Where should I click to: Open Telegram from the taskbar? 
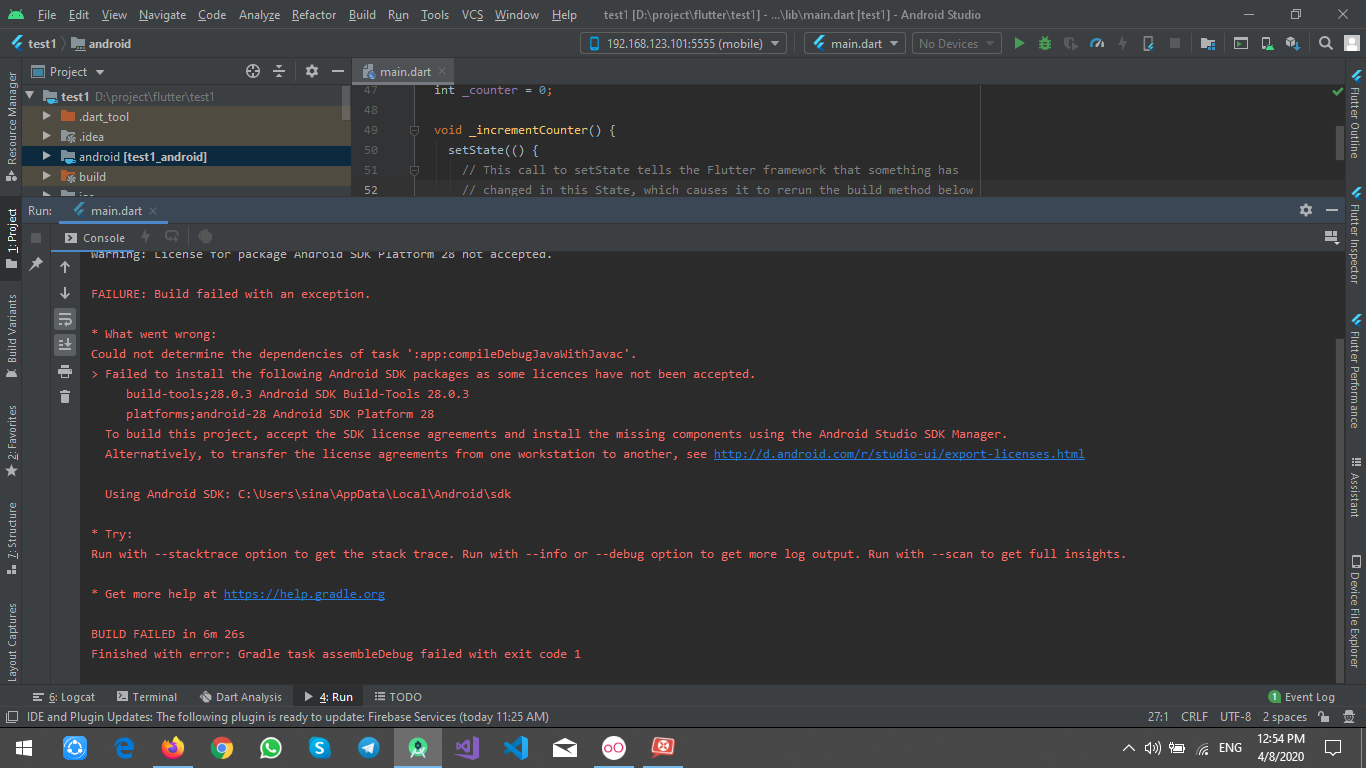point(369,748)
